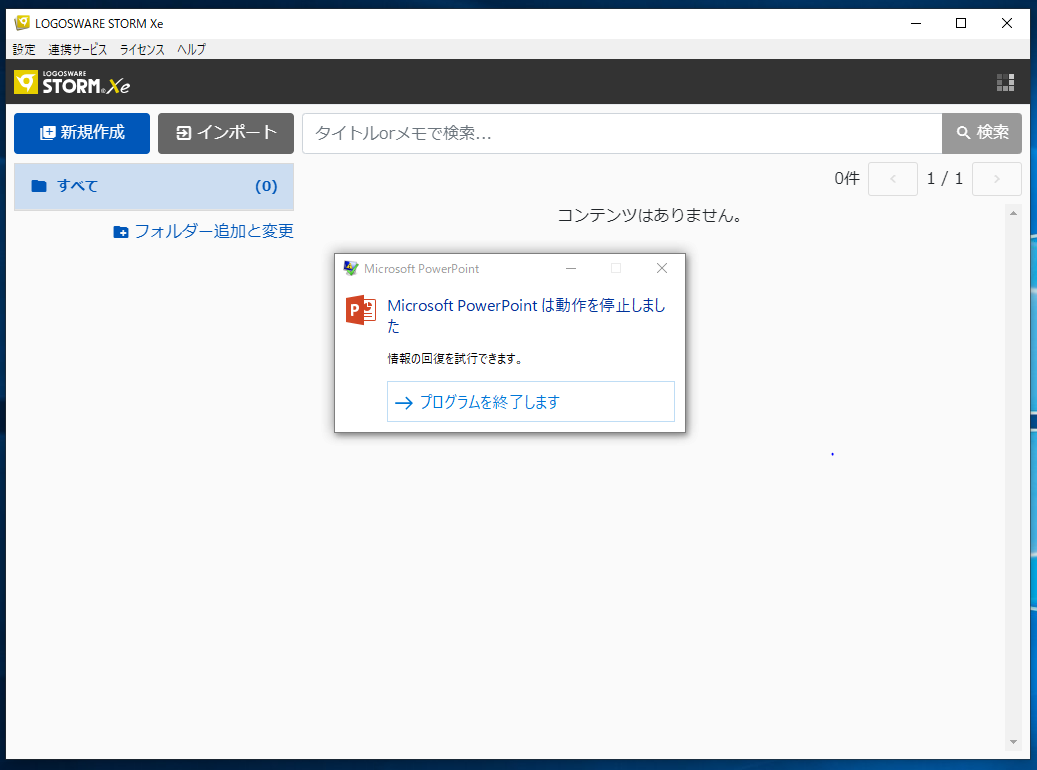Click the 1 / 1 page indicator
The image size is (1037, 770).
click(x=944, y=179)
